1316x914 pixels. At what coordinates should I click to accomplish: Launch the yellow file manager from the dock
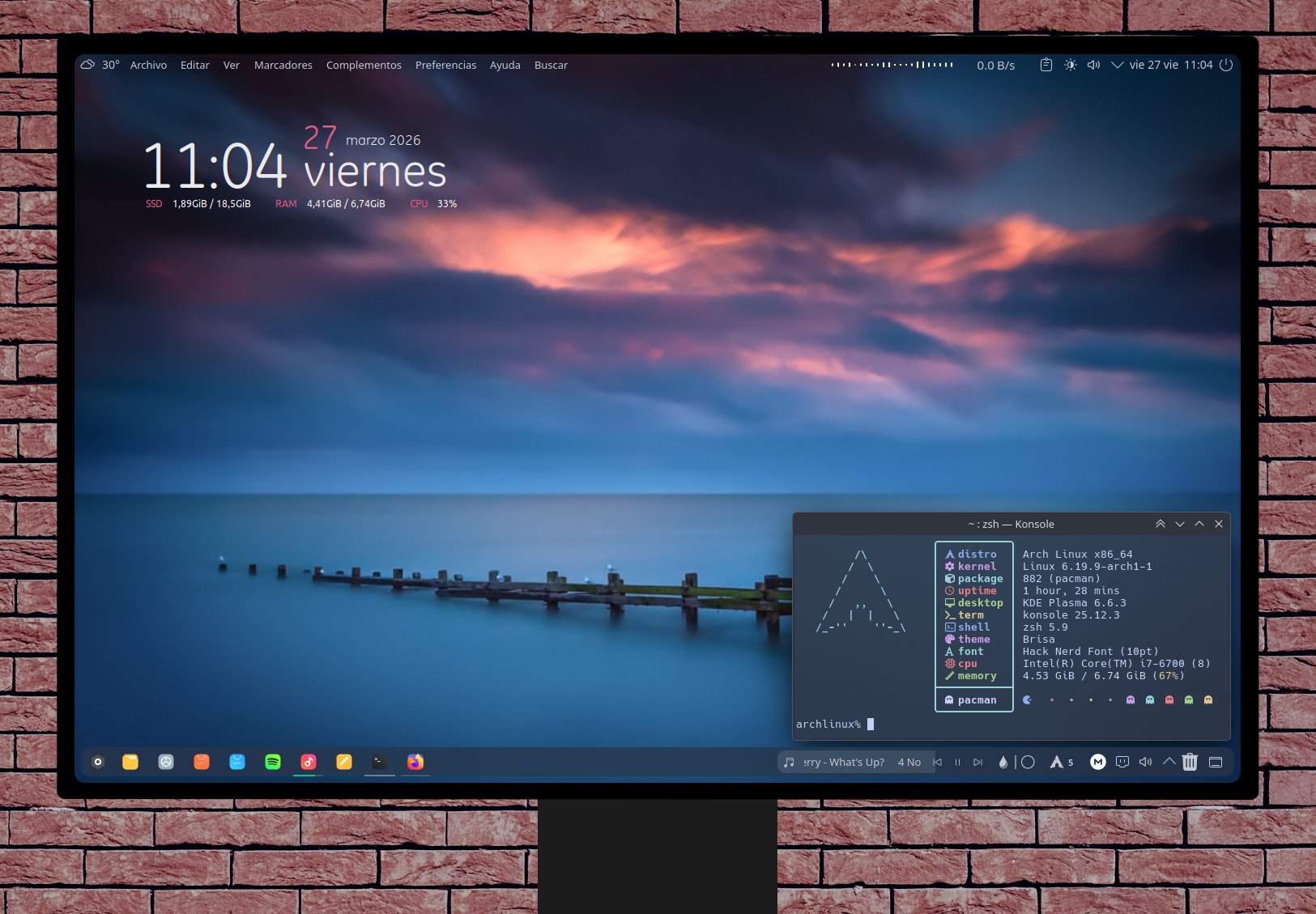(x=130, y=762)
